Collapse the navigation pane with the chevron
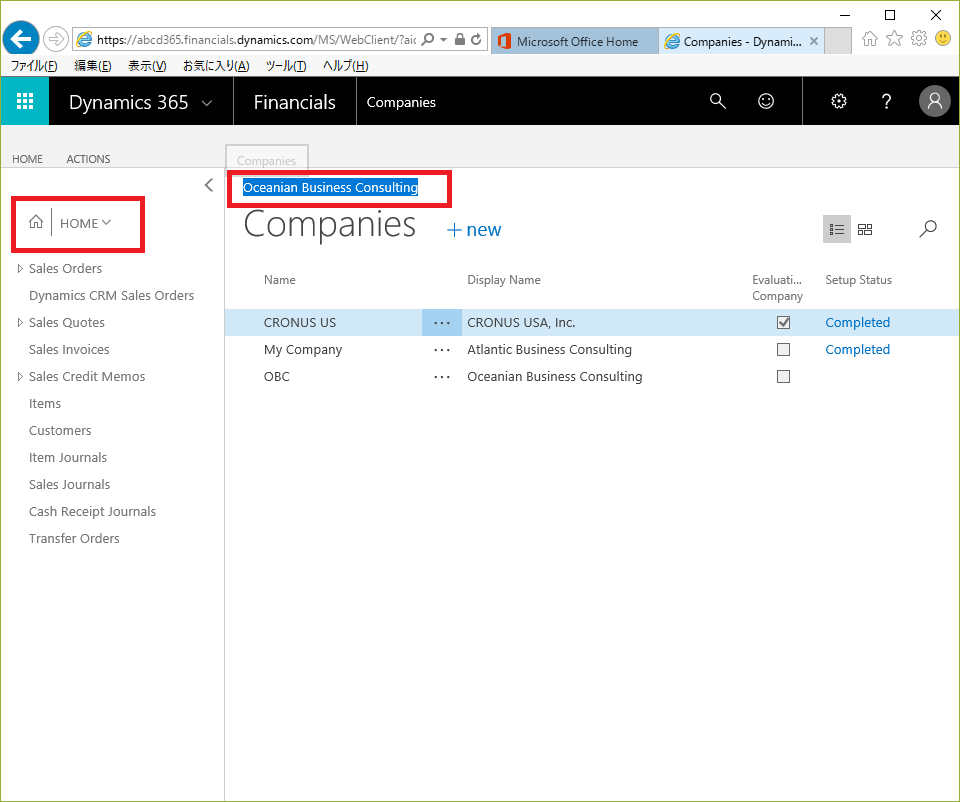This screenshot has height=802, width=960. [x=209, y=185]
